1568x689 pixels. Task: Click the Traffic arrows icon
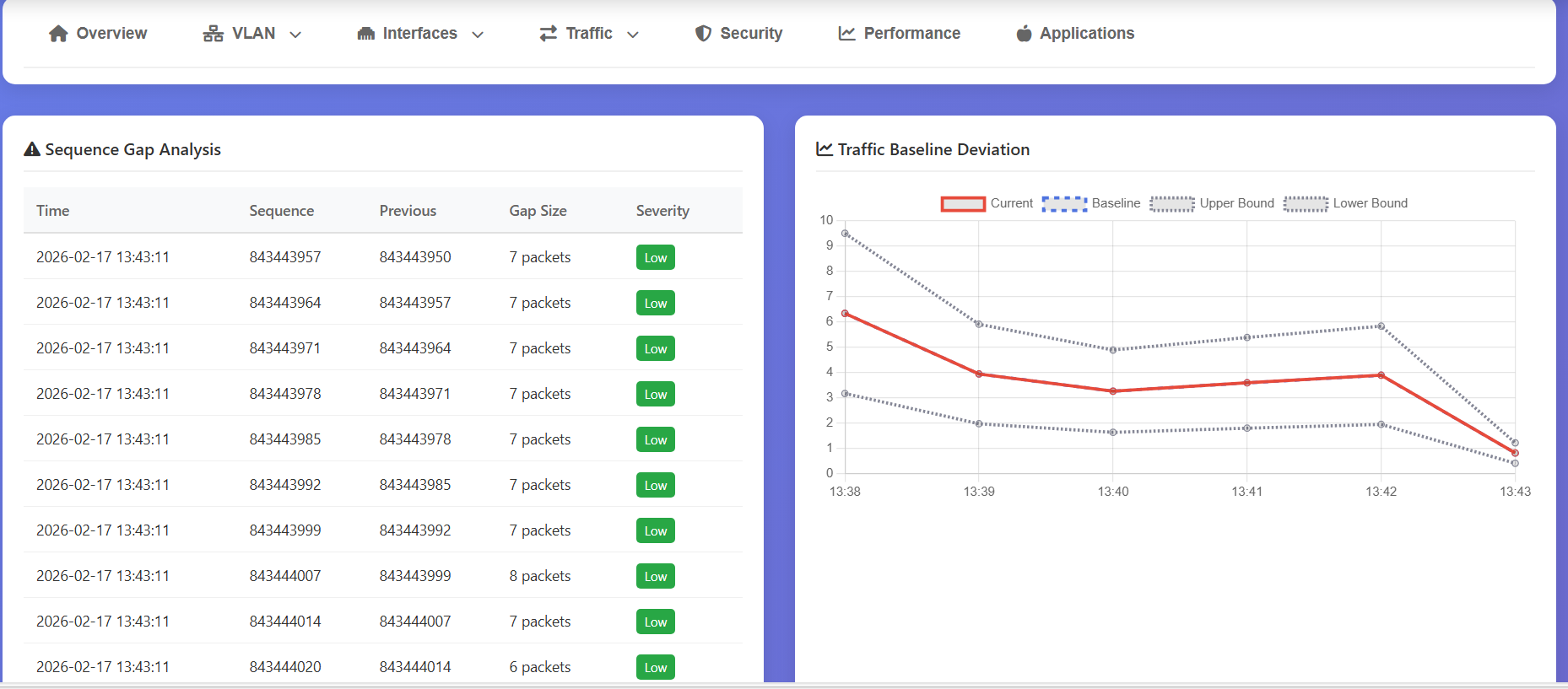(x=549, y=34)
